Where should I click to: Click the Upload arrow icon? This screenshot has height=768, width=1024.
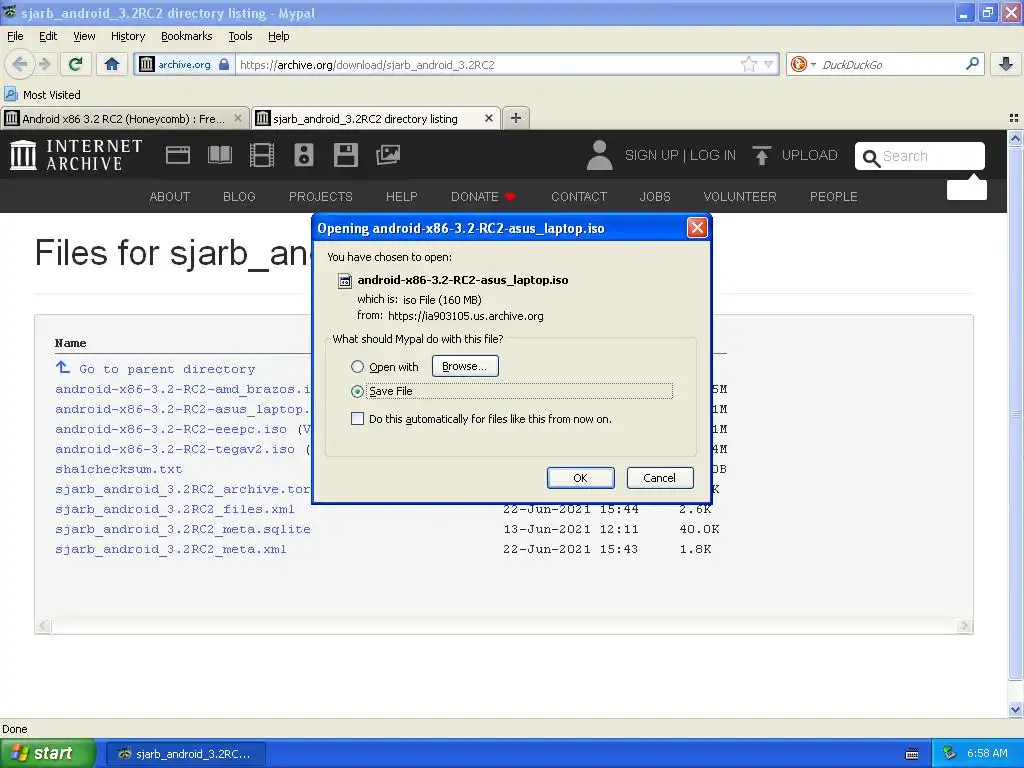[x=761, y=155]
